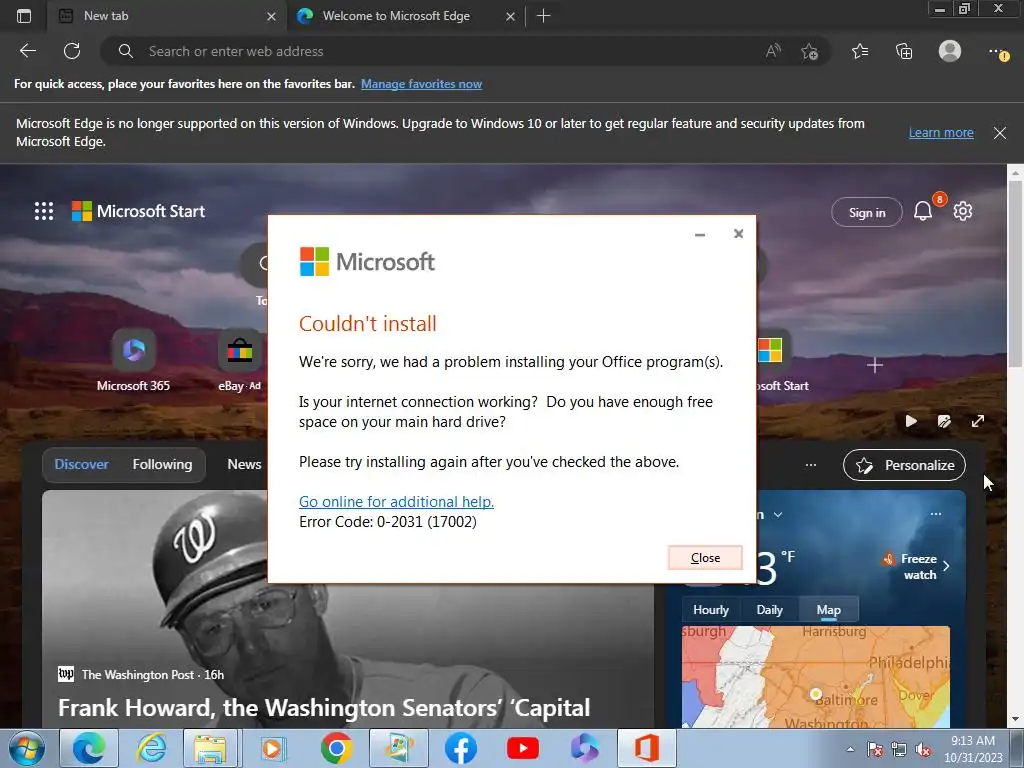Edit the page background image icon
The height and width of the screenshot is (768, 1024).
(944, 421)
